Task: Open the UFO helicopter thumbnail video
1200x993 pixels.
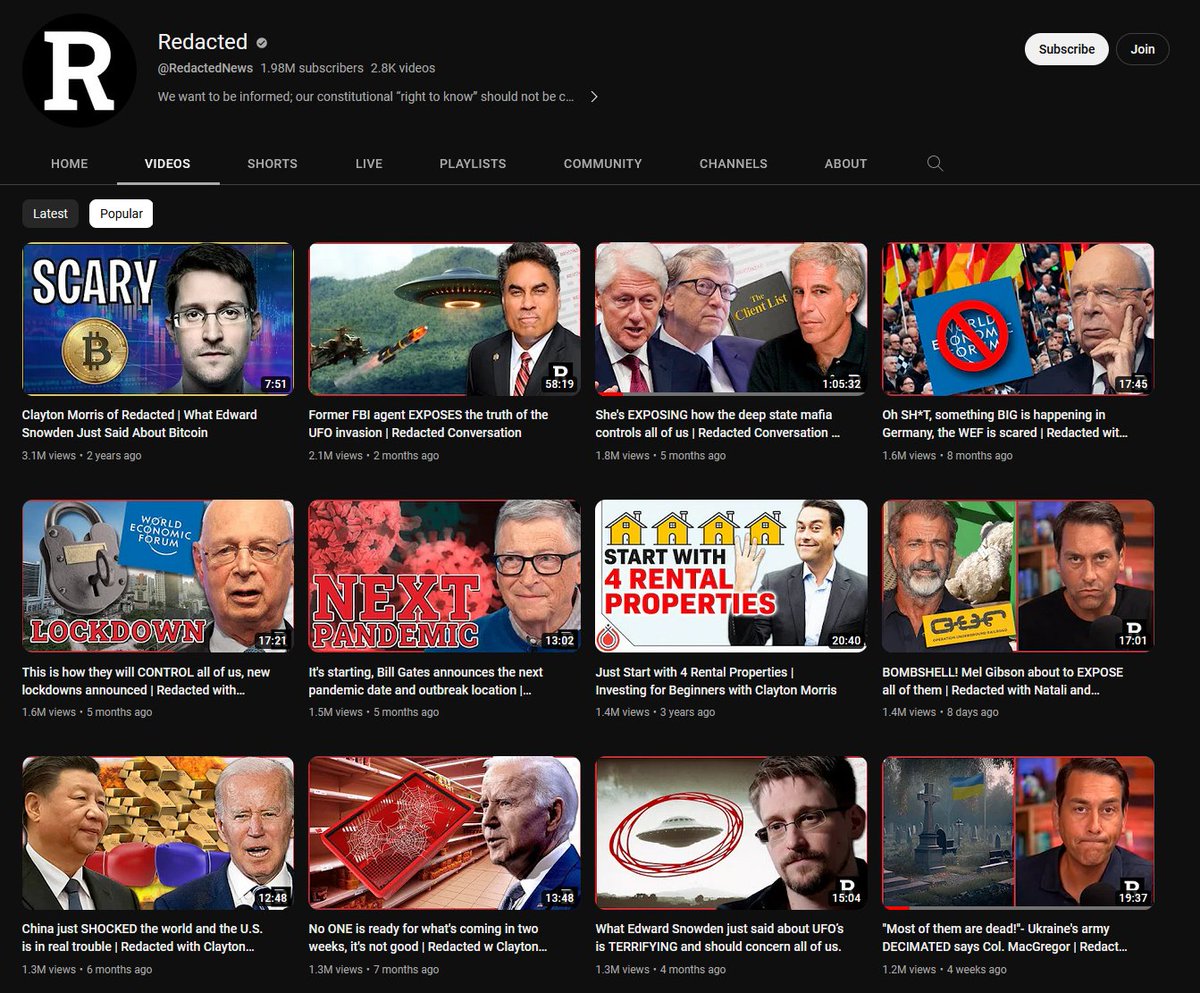Action: [444, 319]
